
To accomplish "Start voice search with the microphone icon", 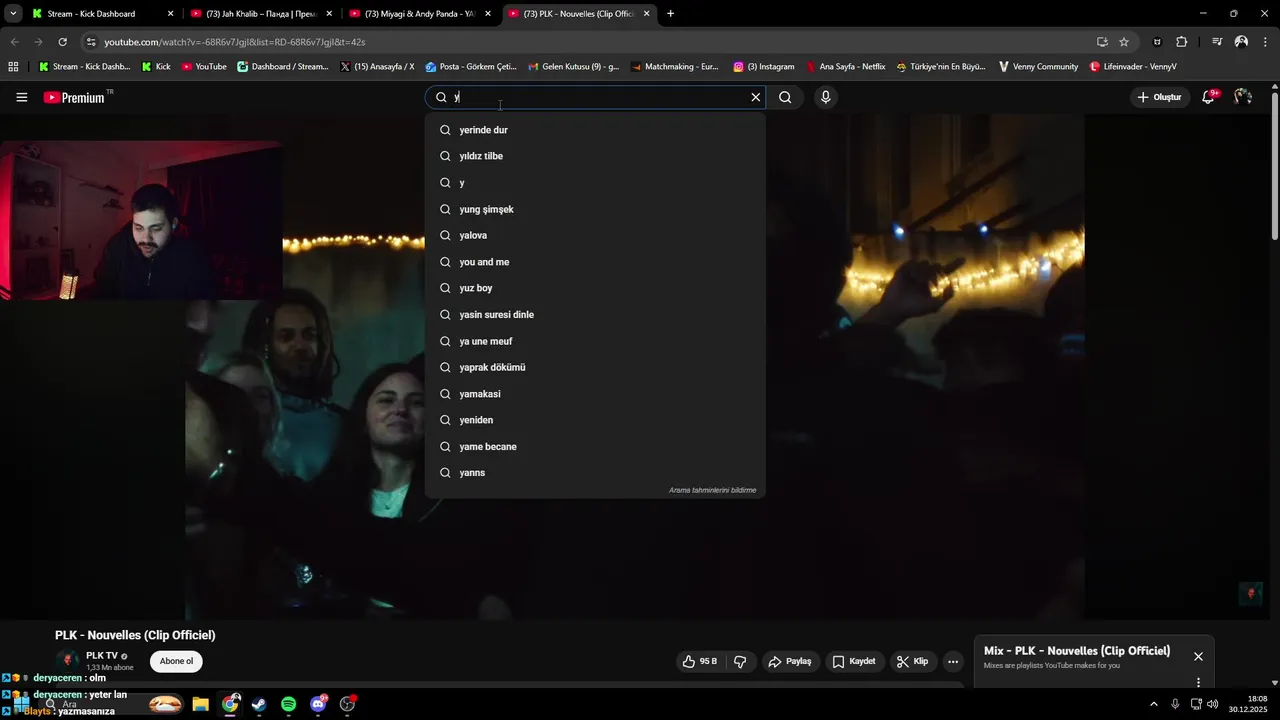I will 825,97.
